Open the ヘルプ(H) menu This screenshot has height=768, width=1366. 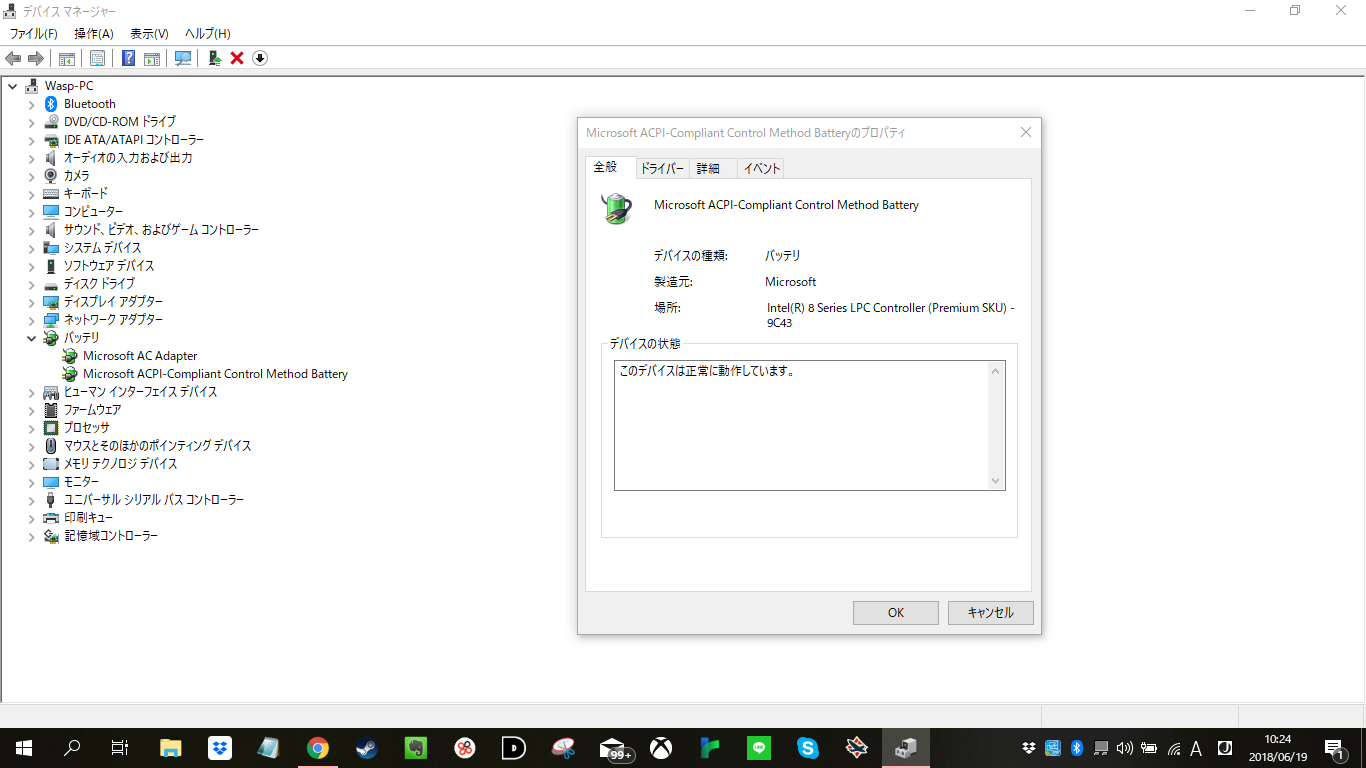tap(208, 34)
